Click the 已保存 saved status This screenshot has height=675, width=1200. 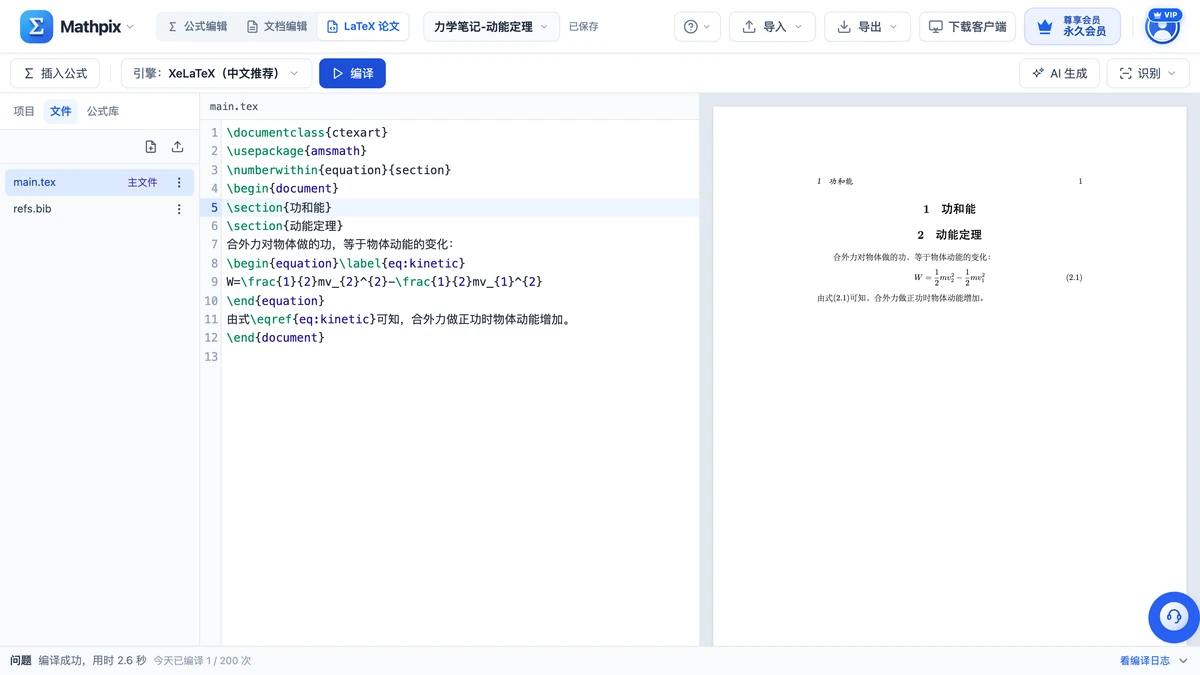[x=584, y=27]
